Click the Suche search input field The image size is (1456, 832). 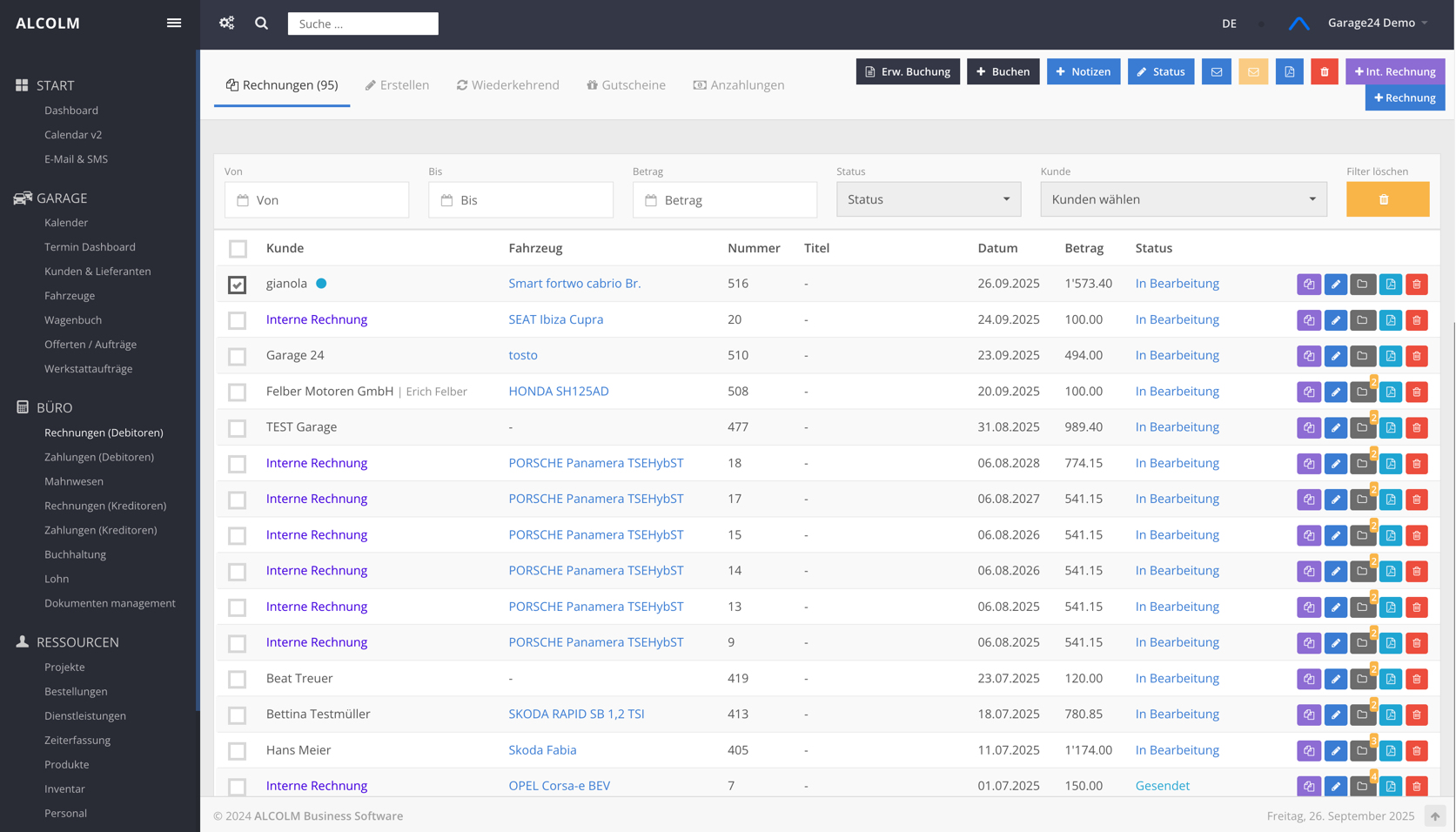pyautogui.click(x=363, y=23)
